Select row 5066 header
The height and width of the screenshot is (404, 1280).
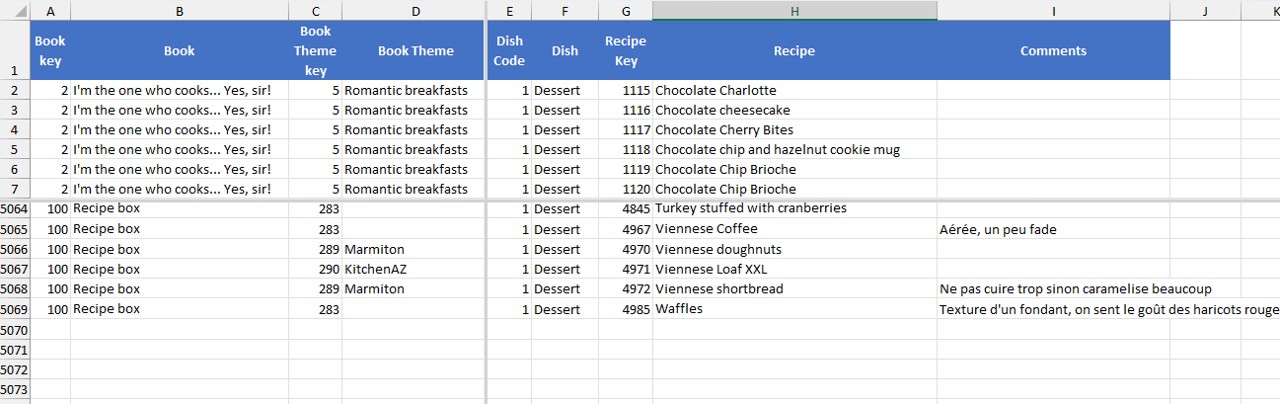pyautogui.click(x=15, y=249)
